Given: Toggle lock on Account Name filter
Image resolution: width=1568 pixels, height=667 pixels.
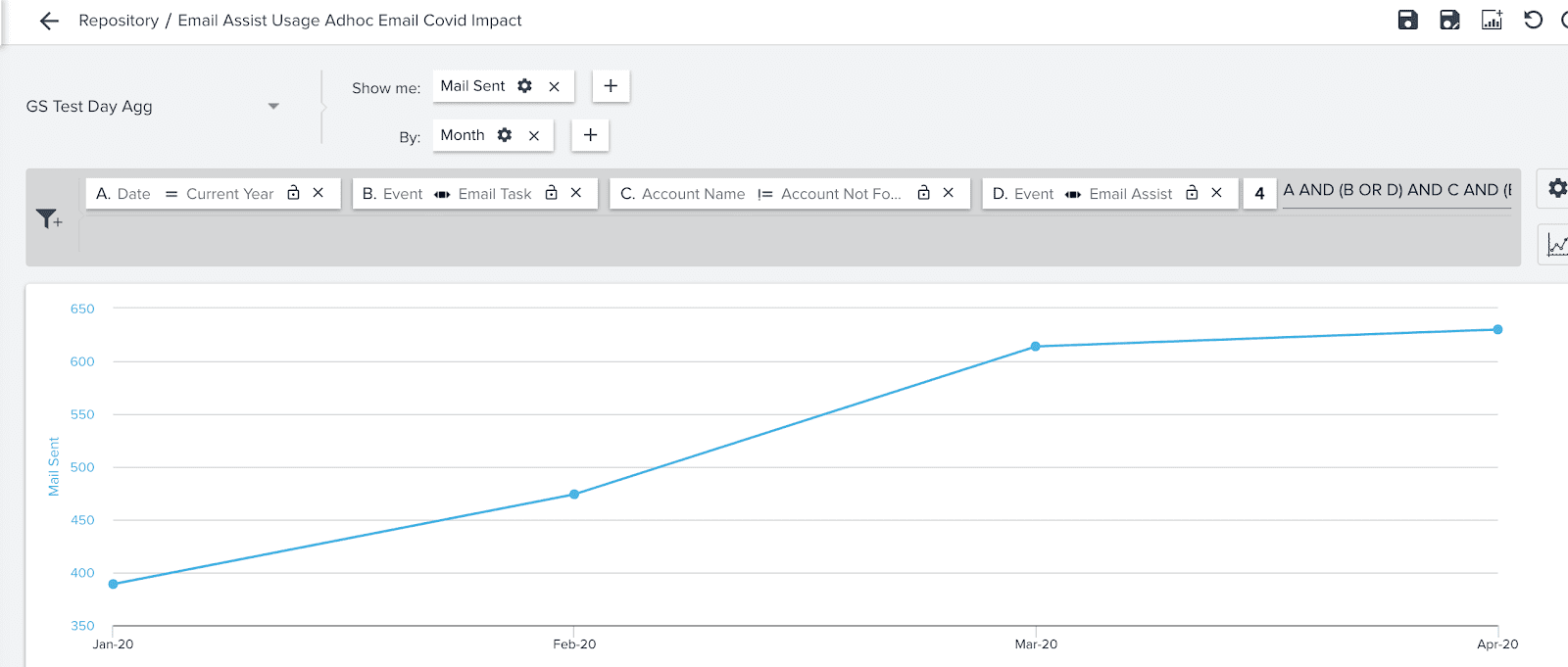Looking at the screenshot, I should click(923, 194).
